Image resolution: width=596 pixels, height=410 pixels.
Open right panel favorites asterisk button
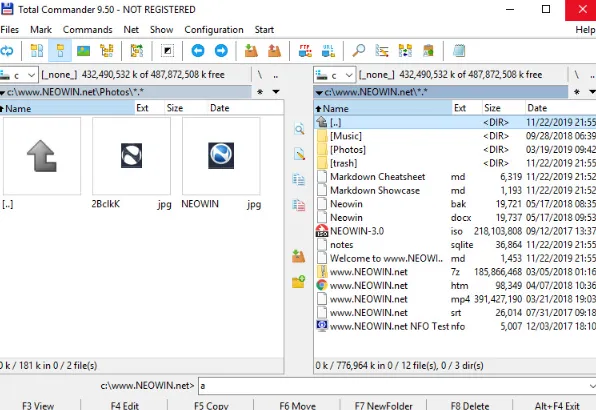[x=577, y=92]
